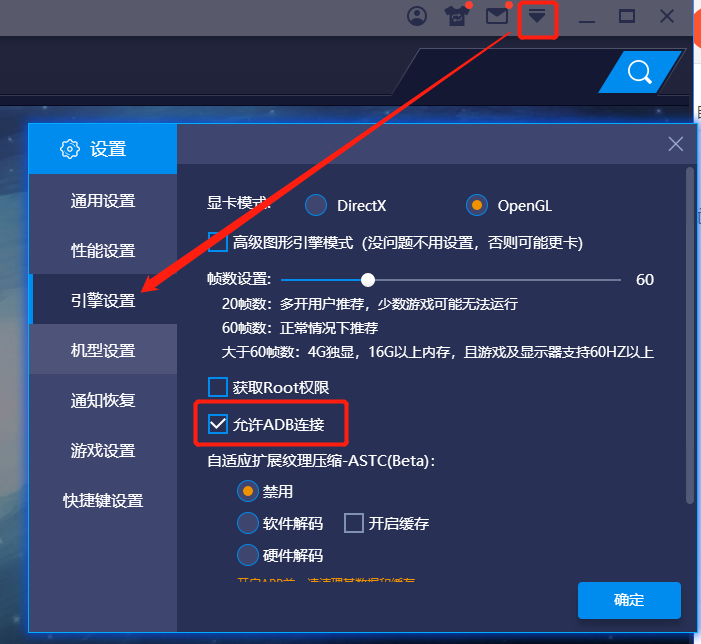Switch to 性能设置 performance settings tab
The image size is (701, 644).
(103, 250)
